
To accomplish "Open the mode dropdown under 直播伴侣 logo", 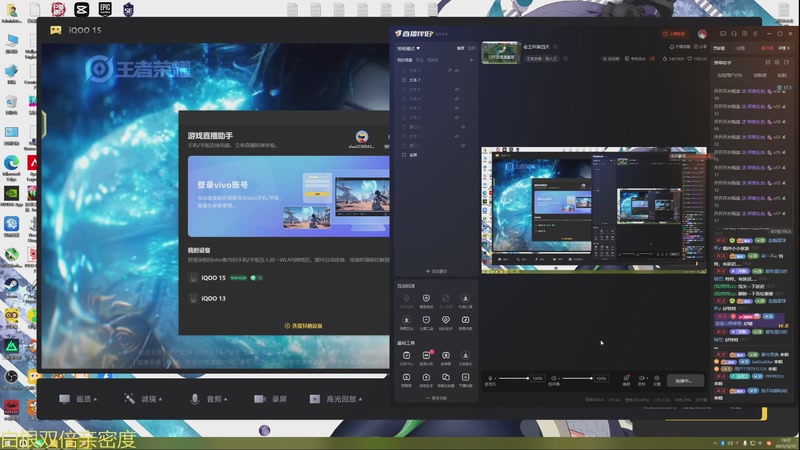I will pos(409,48).
